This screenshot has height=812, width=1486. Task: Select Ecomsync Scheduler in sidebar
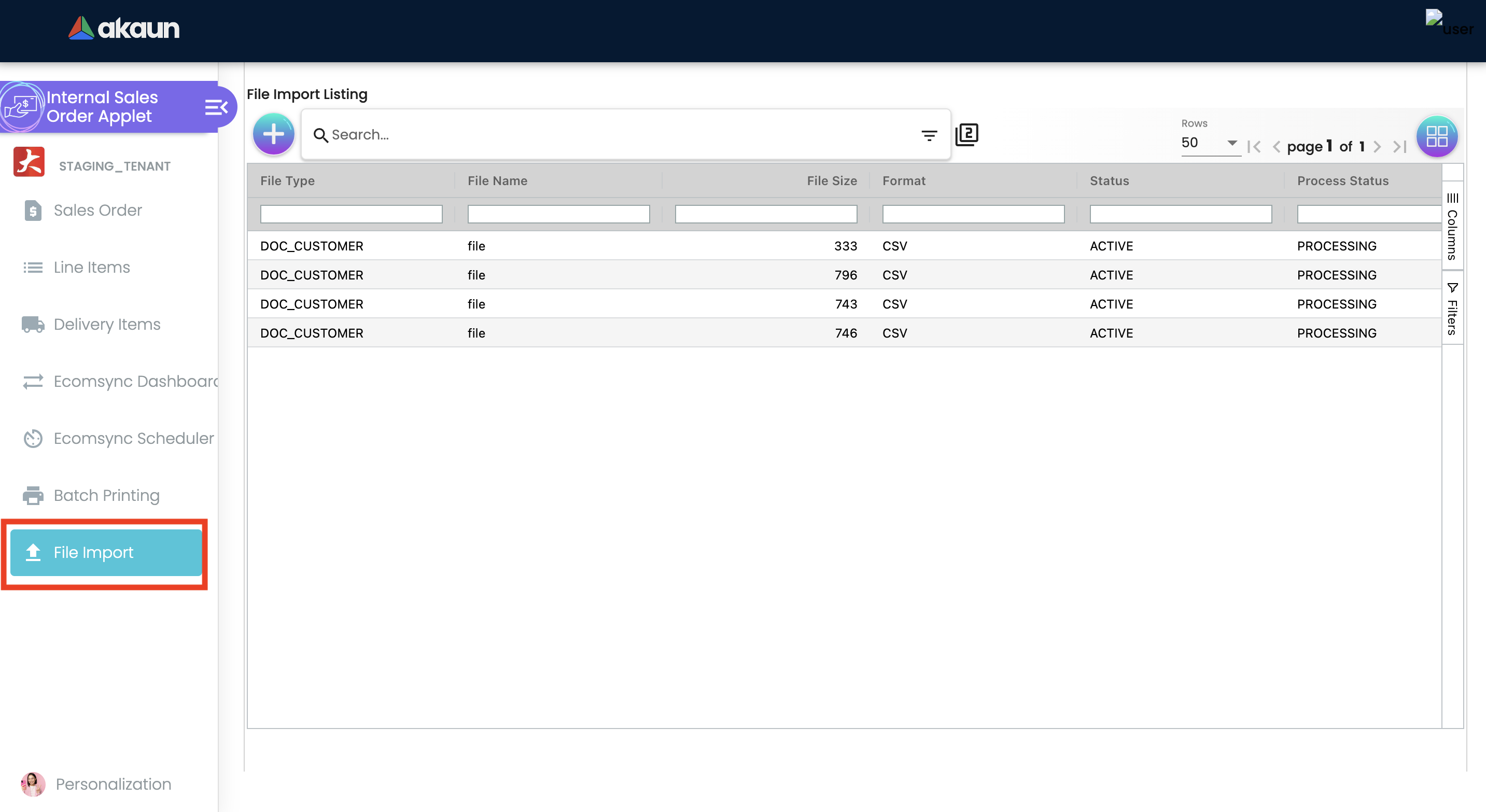point(133,438)
